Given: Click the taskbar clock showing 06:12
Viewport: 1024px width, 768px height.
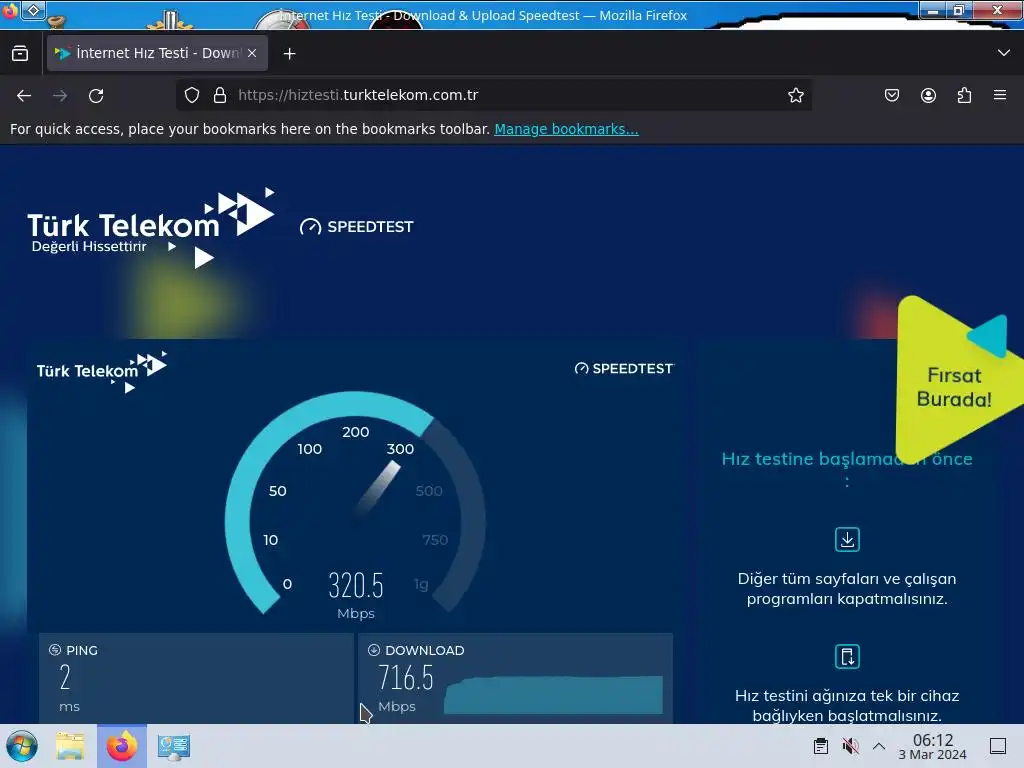Looking at the screenshot, I should pos(933,746).
